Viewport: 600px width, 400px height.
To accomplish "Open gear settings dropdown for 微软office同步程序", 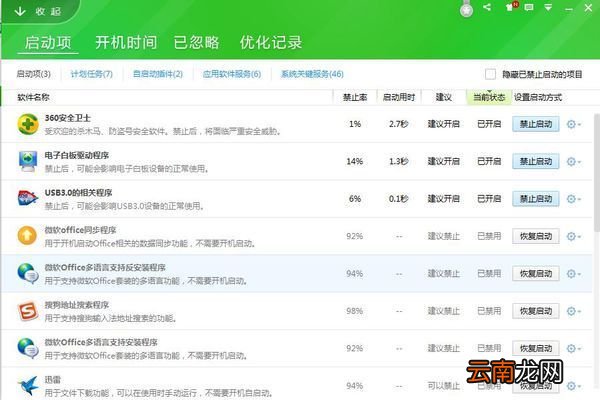I will (573, 236).
